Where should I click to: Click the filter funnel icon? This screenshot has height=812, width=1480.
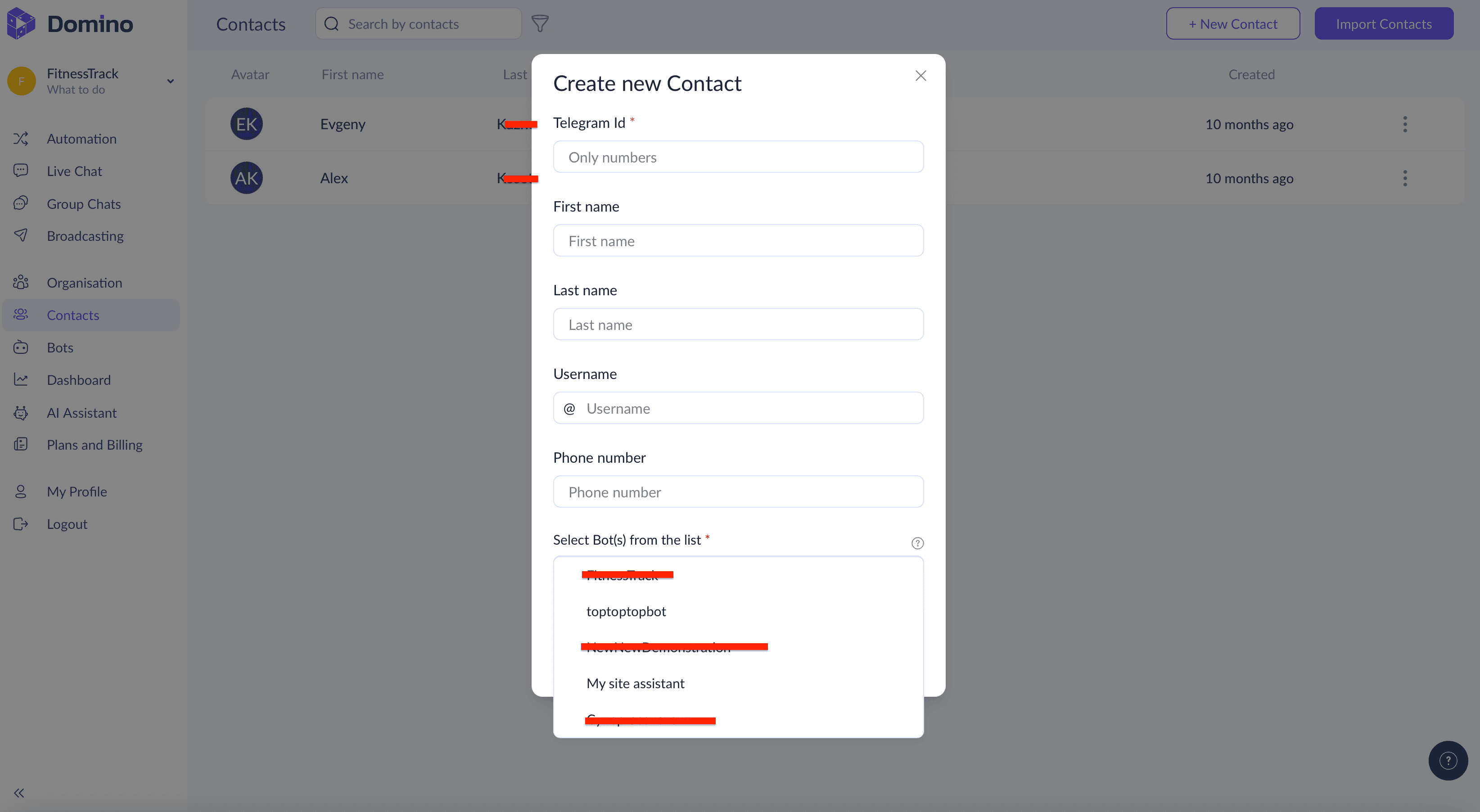click(x=540, y=23)
